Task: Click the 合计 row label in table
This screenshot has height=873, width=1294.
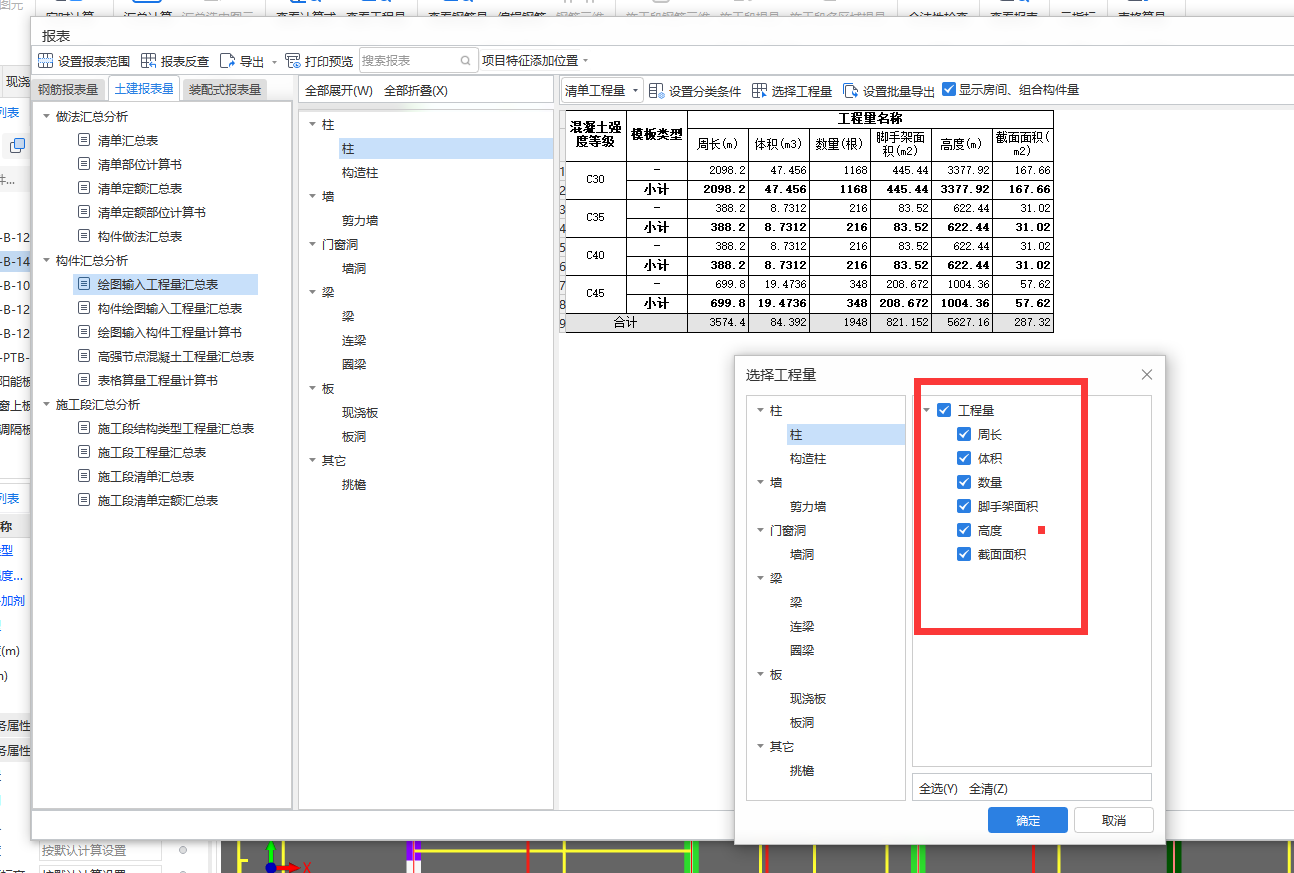Action: [625, 323]
